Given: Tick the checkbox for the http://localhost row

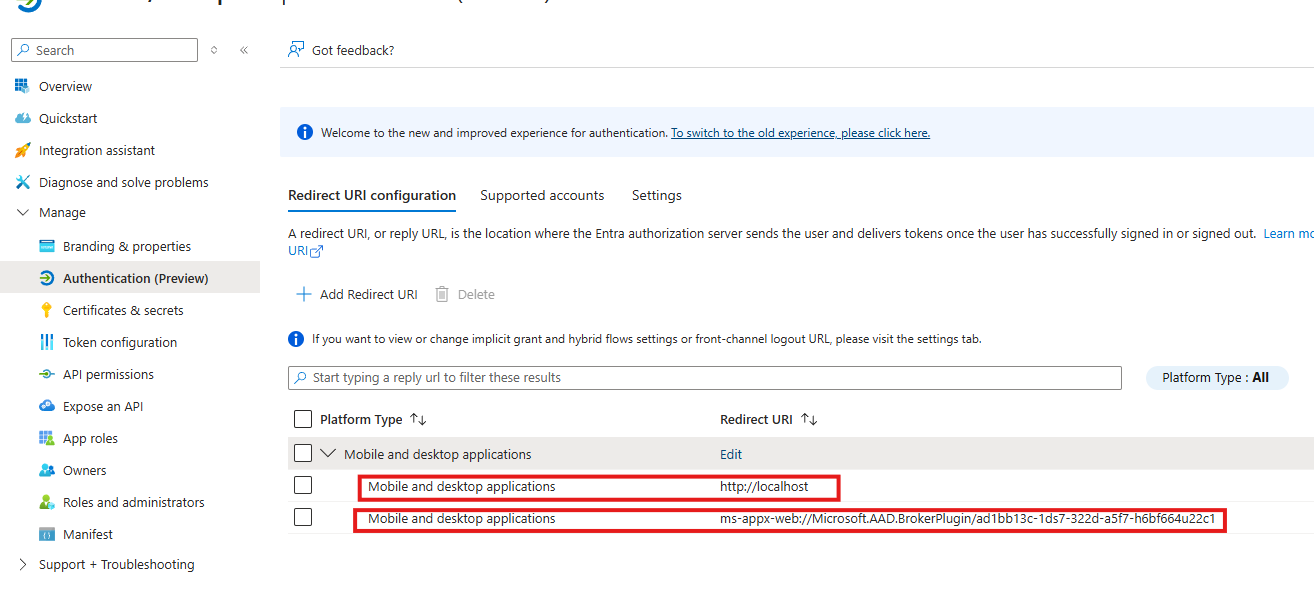Looking at the screenshot, I should [x=303, y=486].
